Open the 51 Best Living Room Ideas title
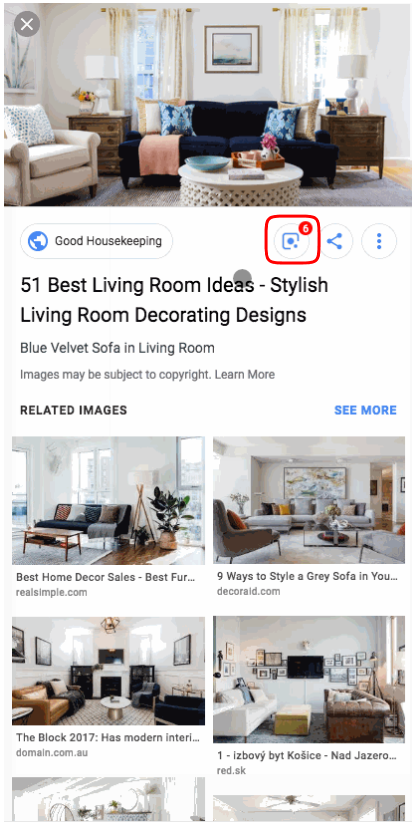Screen dimensions: 414x827 [x=175, y=300]
